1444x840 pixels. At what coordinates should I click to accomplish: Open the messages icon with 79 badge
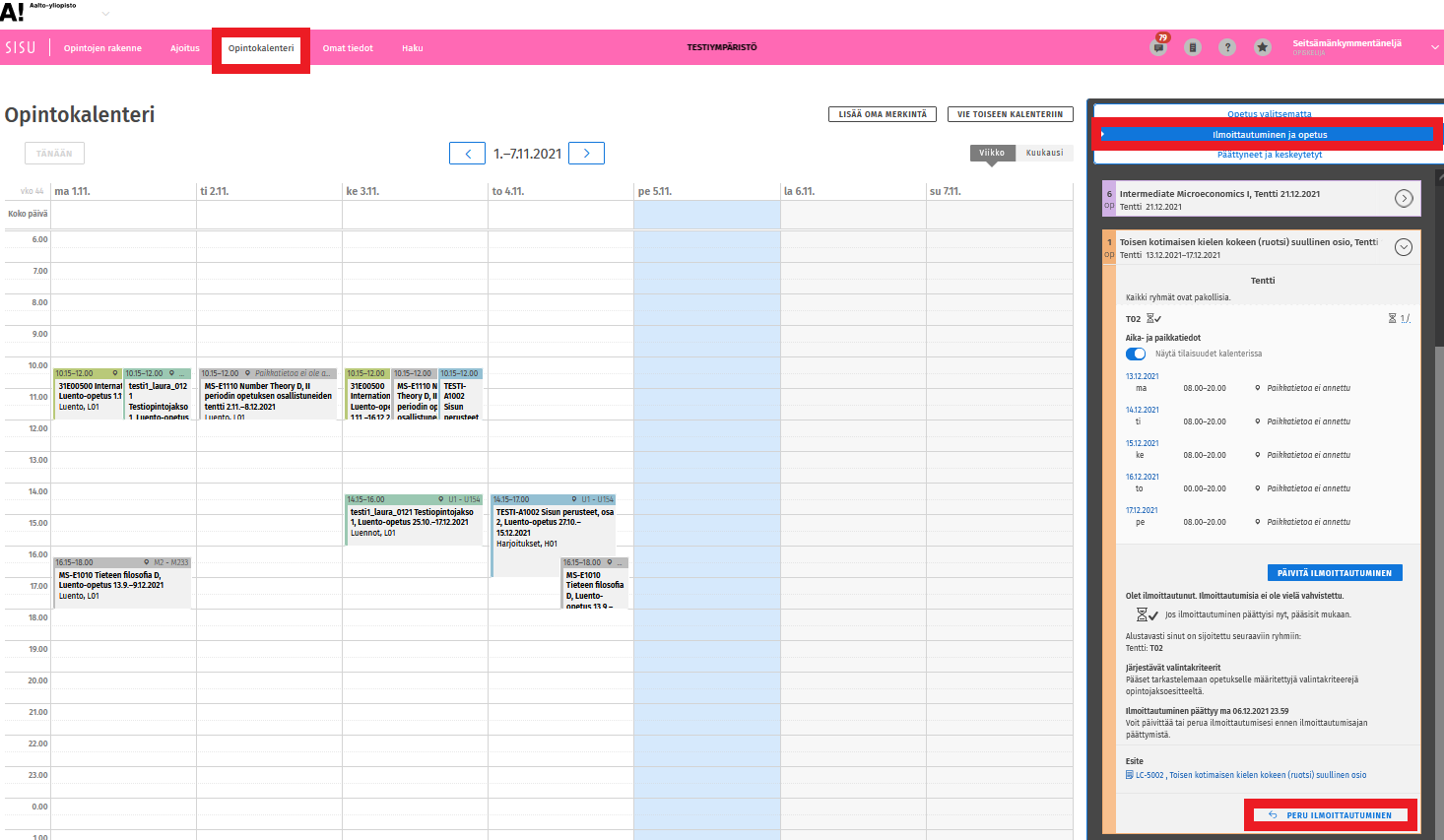point(1158,47)
